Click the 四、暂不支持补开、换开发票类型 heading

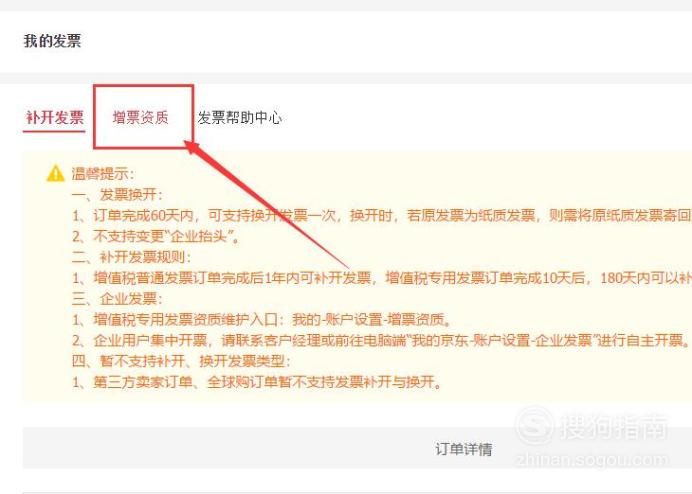(181, 361)
